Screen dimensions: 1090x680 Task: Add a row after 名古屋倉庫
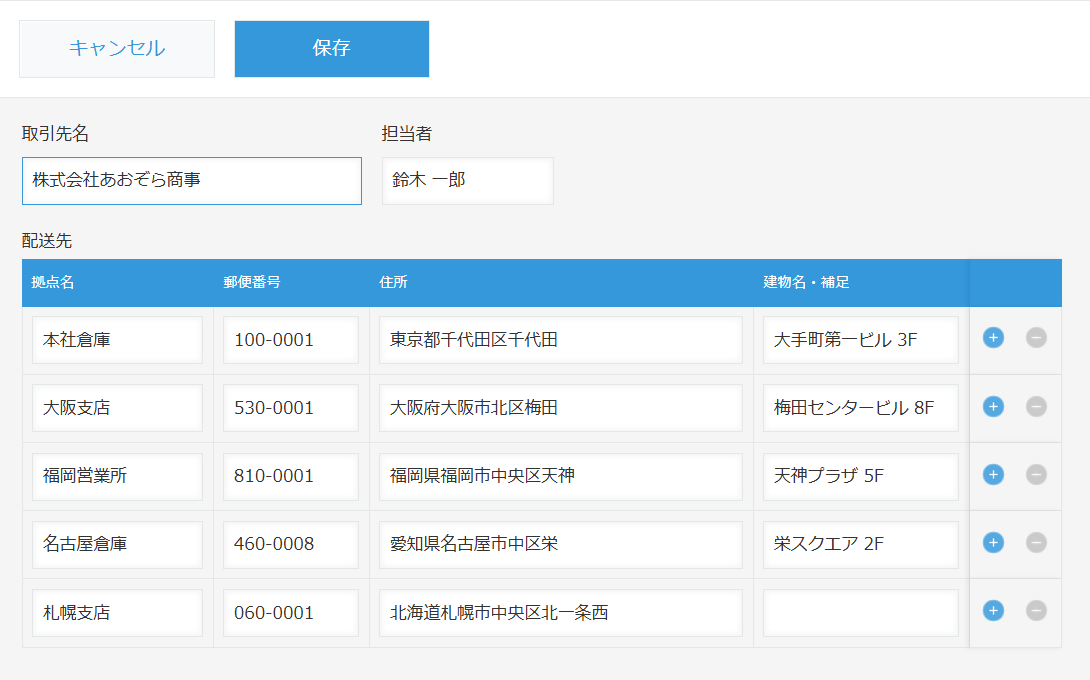point(993,542)
